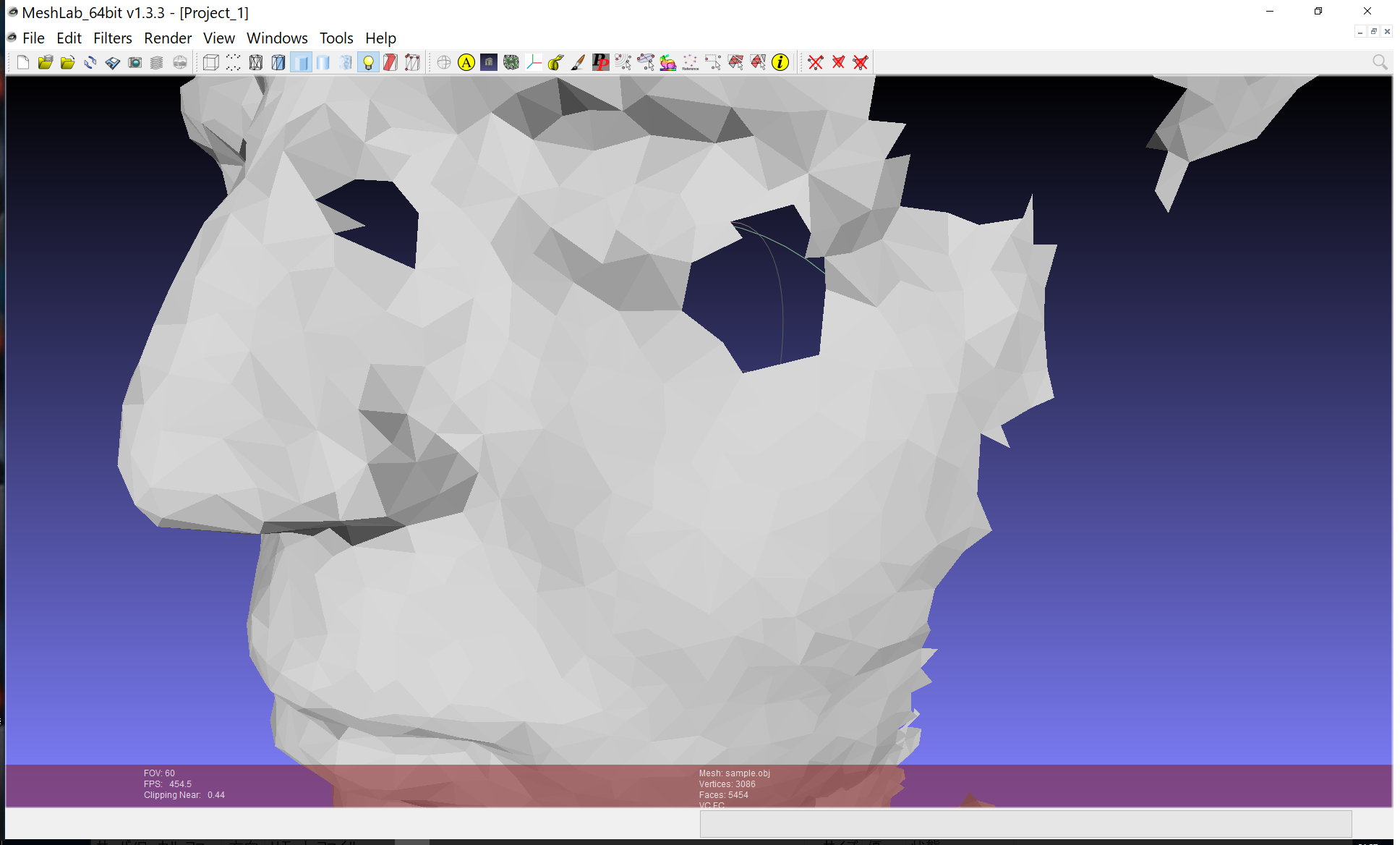Image resolution: width=1400 pixels, height=845 pixels.
Task: Click the 'Clipping Near: 0.44' readout
Action: pyautogui.click(x=184, y=795)
